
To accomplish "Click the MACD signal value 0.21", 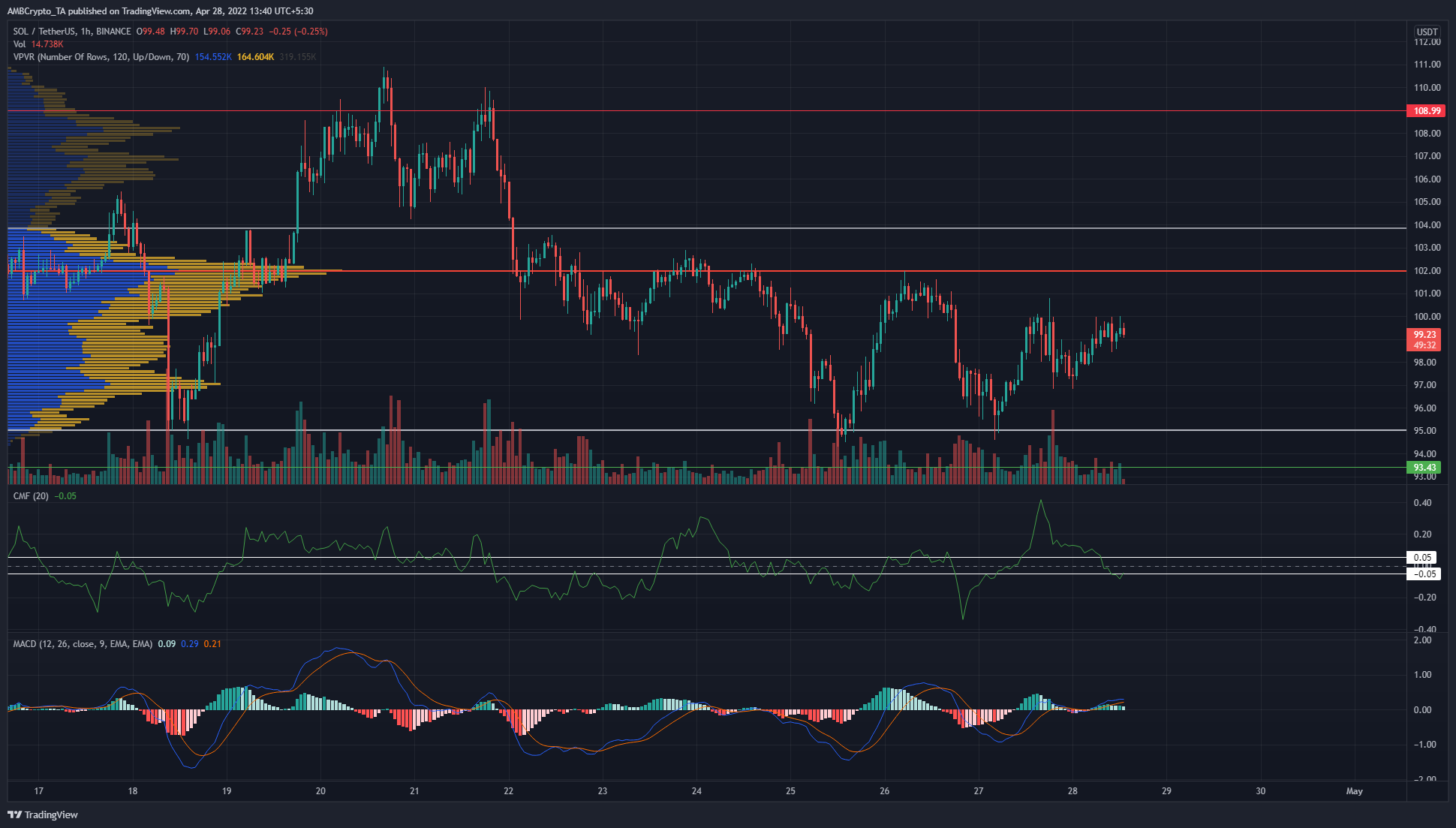I will pos(212,644).
